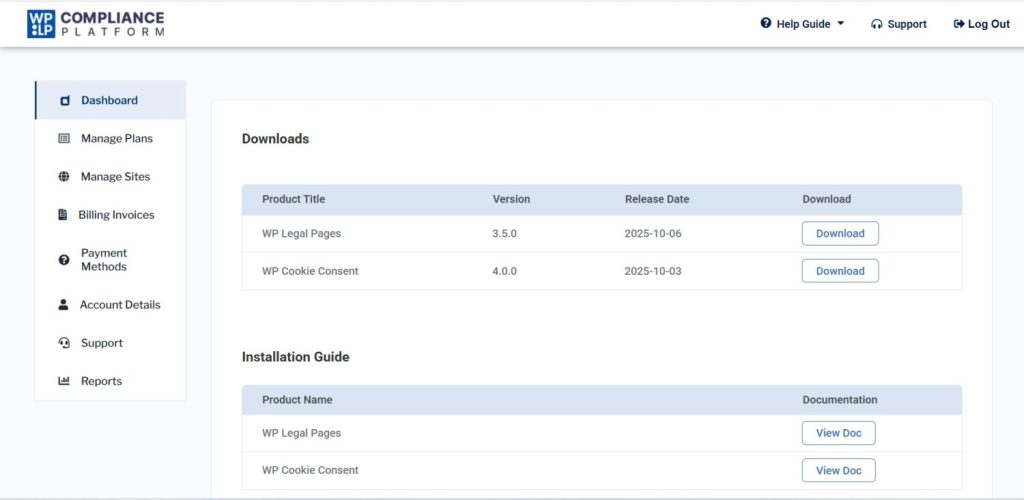Select Payment Methods in sidebar
The image size is (1024, 500).
tap(110, 260)
